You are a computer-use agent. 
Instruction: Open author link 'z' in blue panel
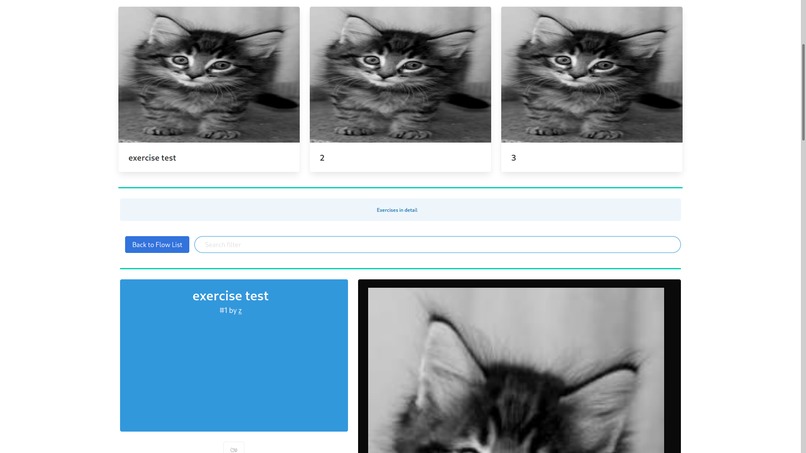(240, 311)
